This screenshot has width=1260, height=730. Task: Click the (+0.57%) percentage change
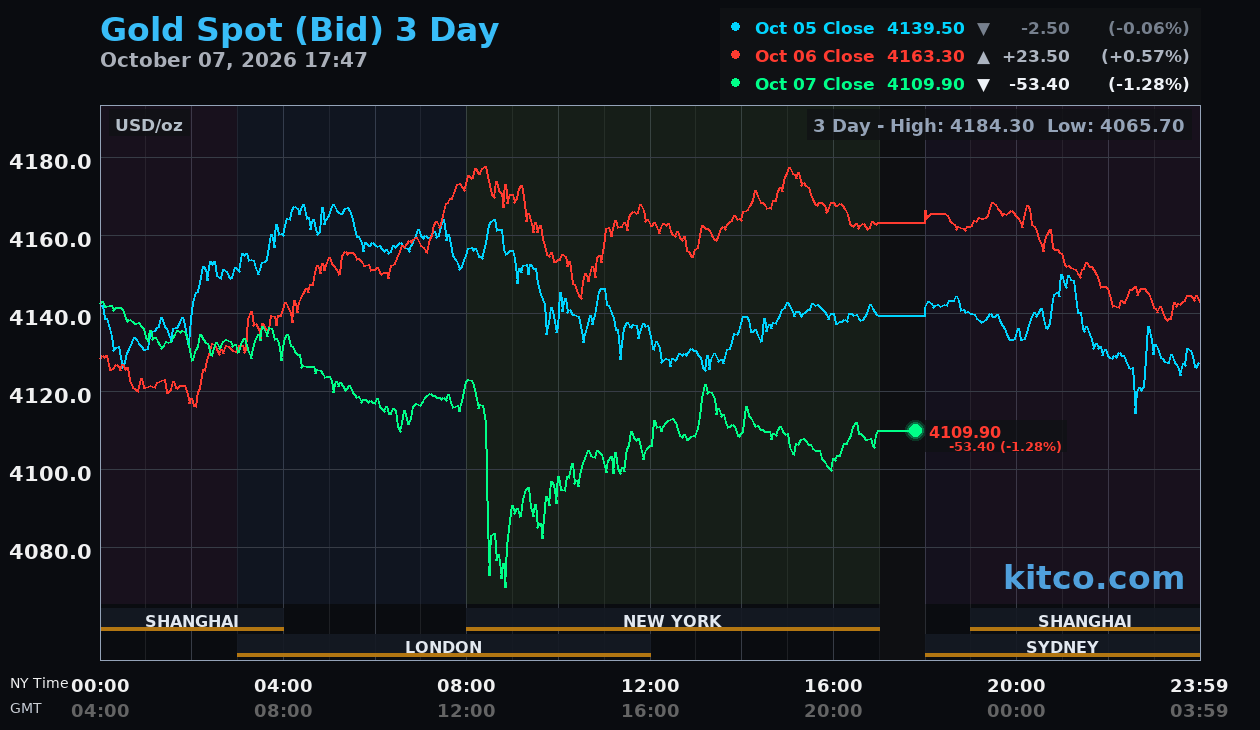tap(1145, 56)
